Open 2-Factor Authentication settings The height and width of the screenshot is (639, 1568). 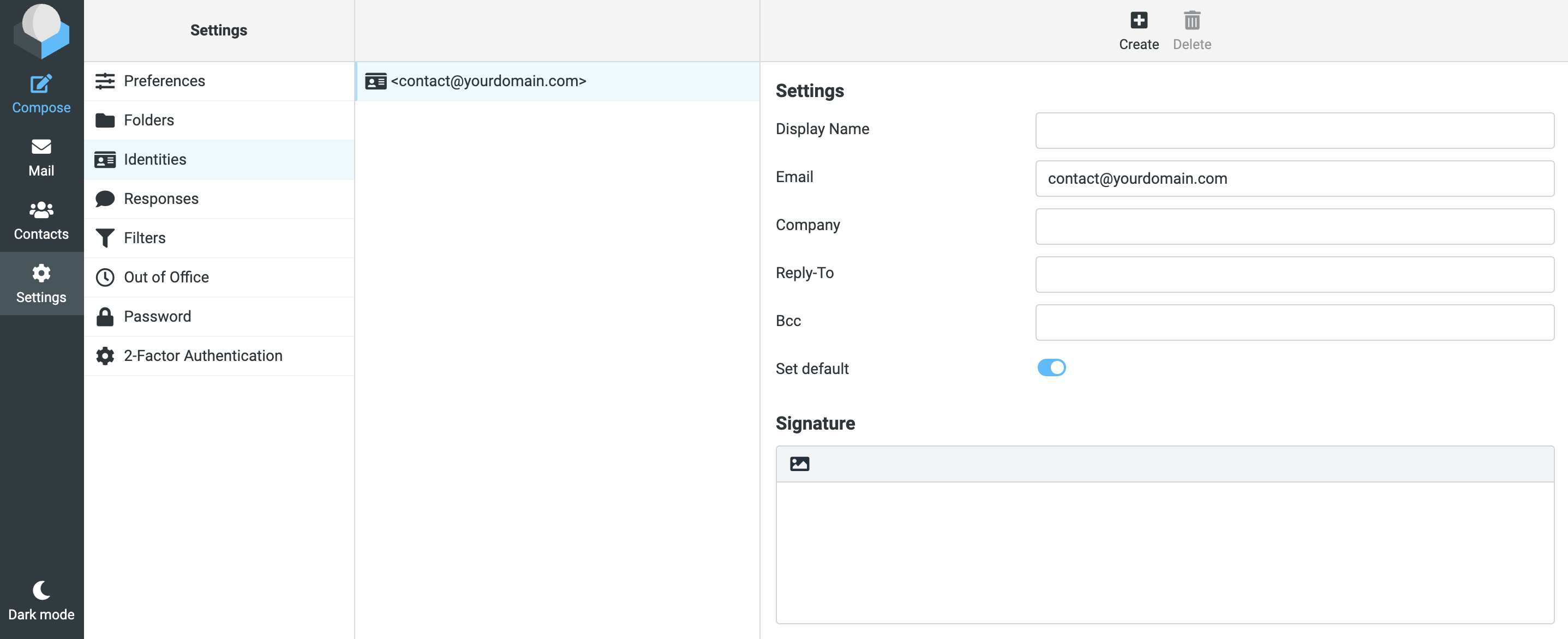203,355
